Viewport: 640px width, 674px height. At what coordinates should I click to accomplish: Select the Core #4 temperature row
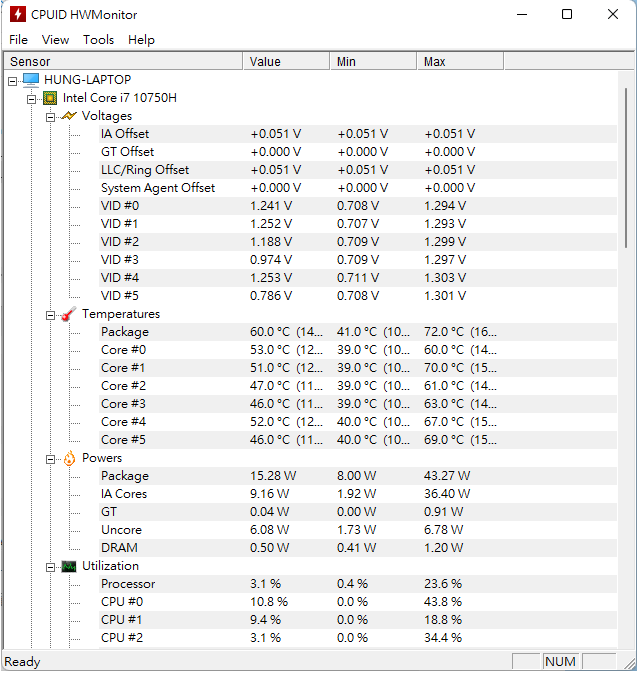[358, 422]
